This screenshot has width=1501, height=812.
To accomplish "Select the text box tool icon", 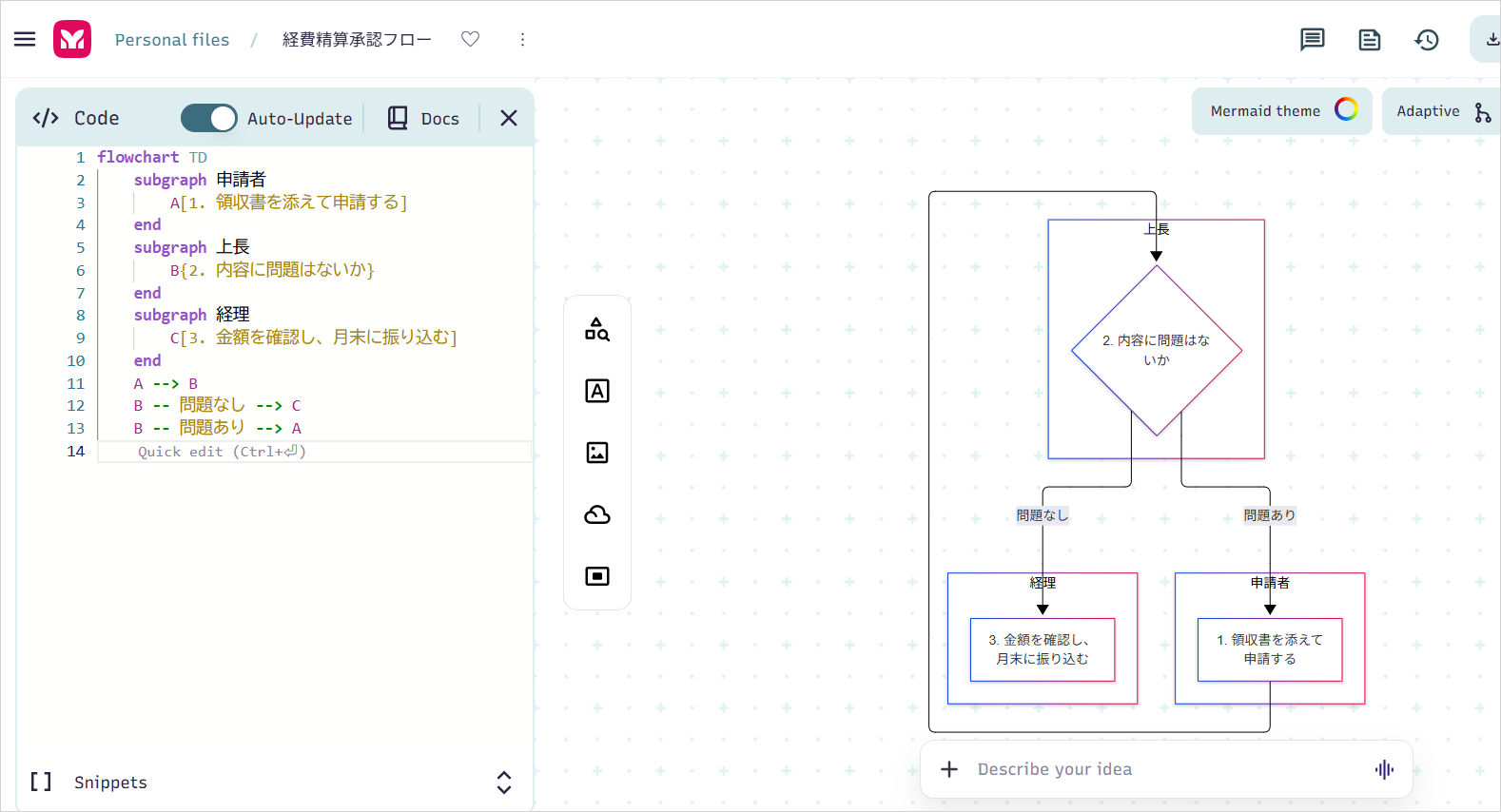I will (597, 391).
